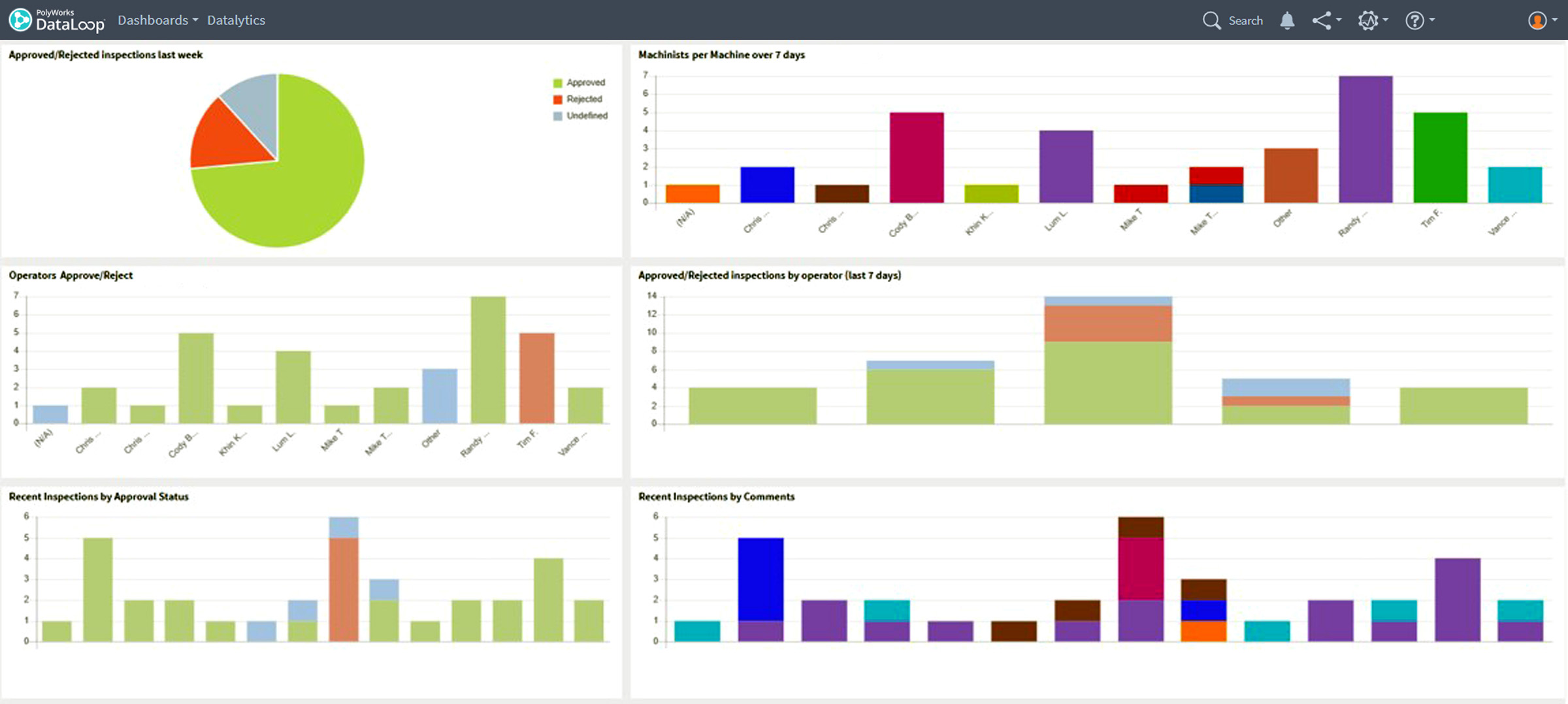Click tallest stacked bar in inspections by operator
The height and width of the screenshot is (704, 1568).
click(x=1108, y=360)
